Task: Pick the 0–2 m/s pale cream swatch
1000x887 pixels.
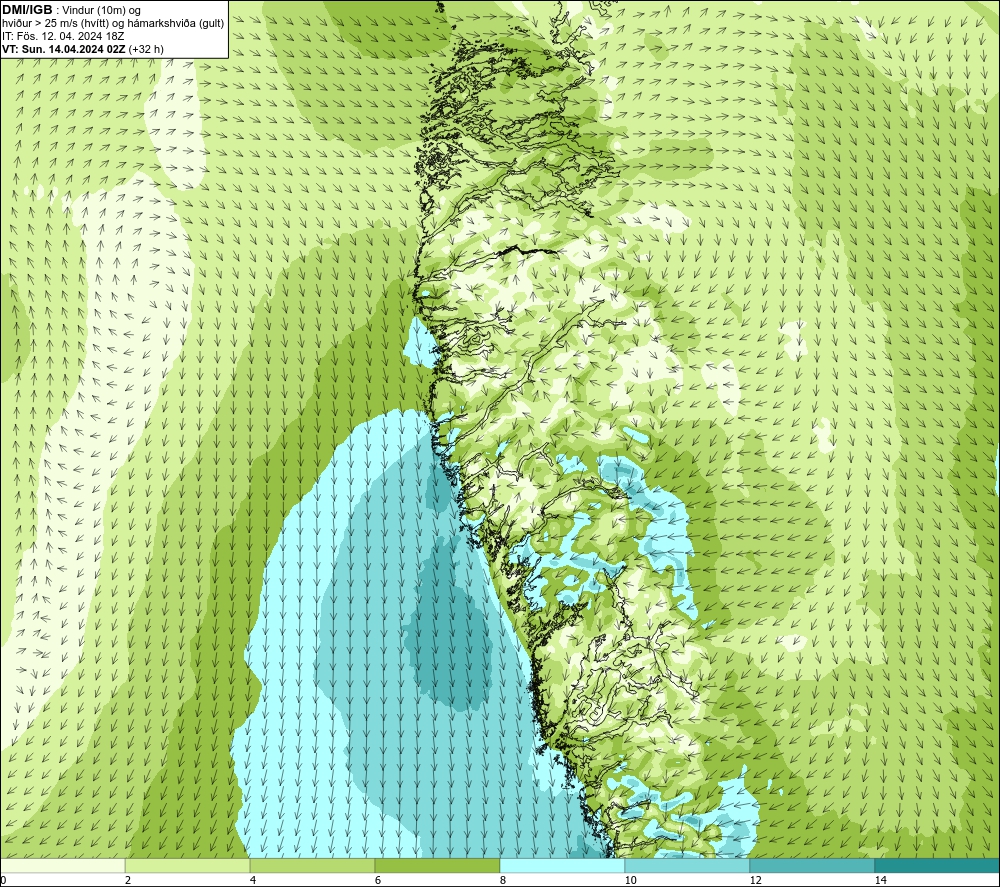Action: (x=62, y=865)
